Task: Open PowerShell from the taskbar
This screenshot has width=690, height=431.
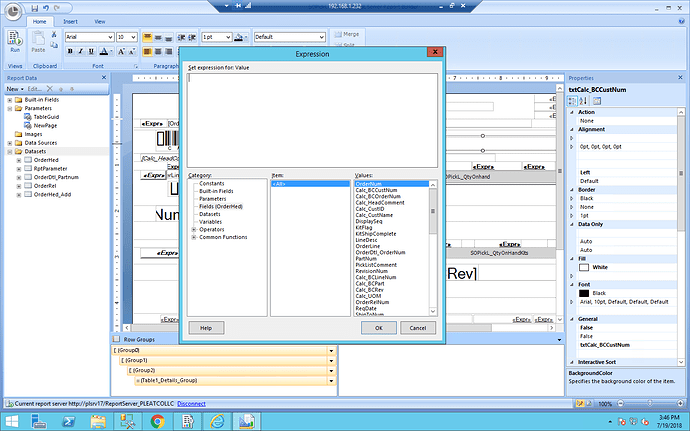Action: coord(68,422)
